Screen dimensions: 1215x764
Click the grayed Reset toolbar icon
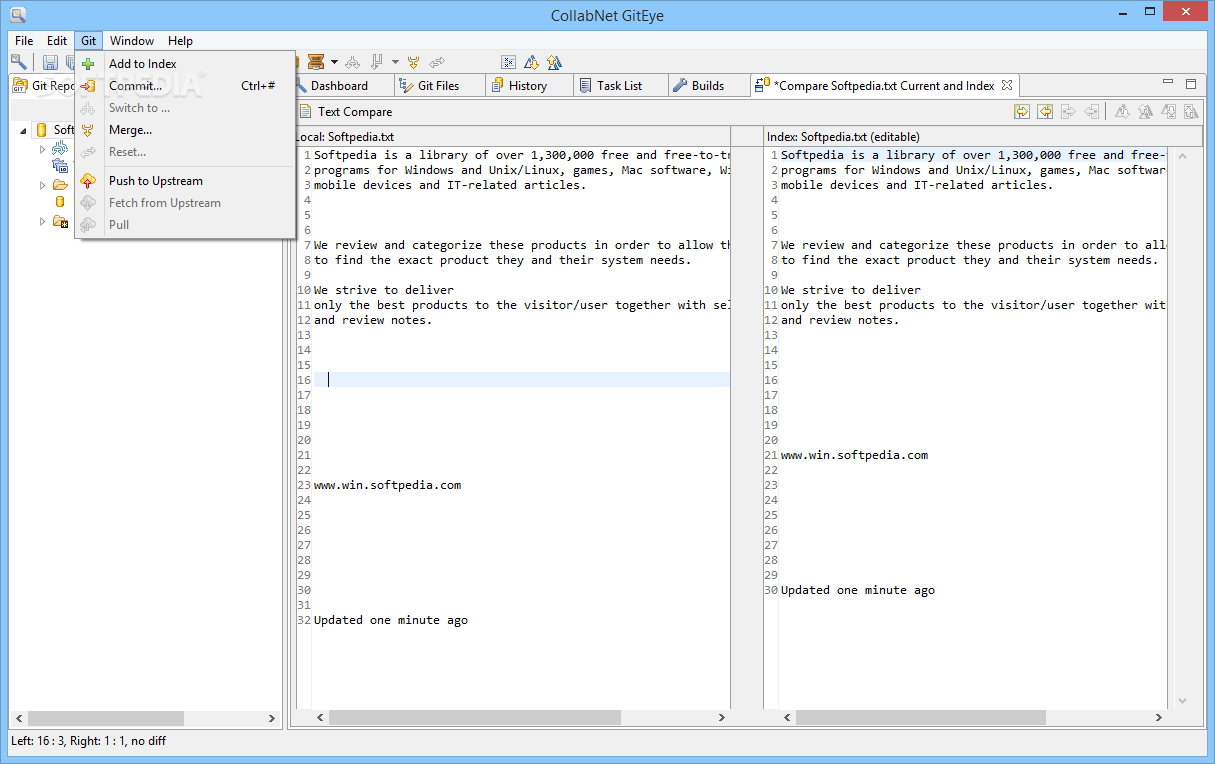tap(437, 62)
